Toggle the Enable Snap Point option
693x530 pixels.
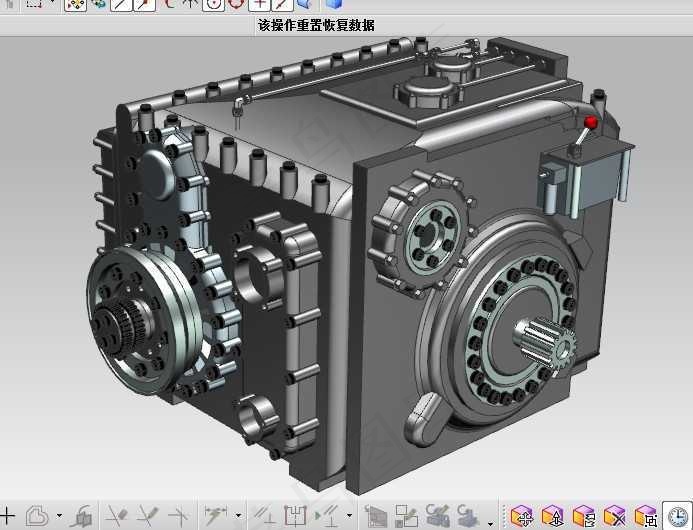pyautogui.click(x=76, y=5)
